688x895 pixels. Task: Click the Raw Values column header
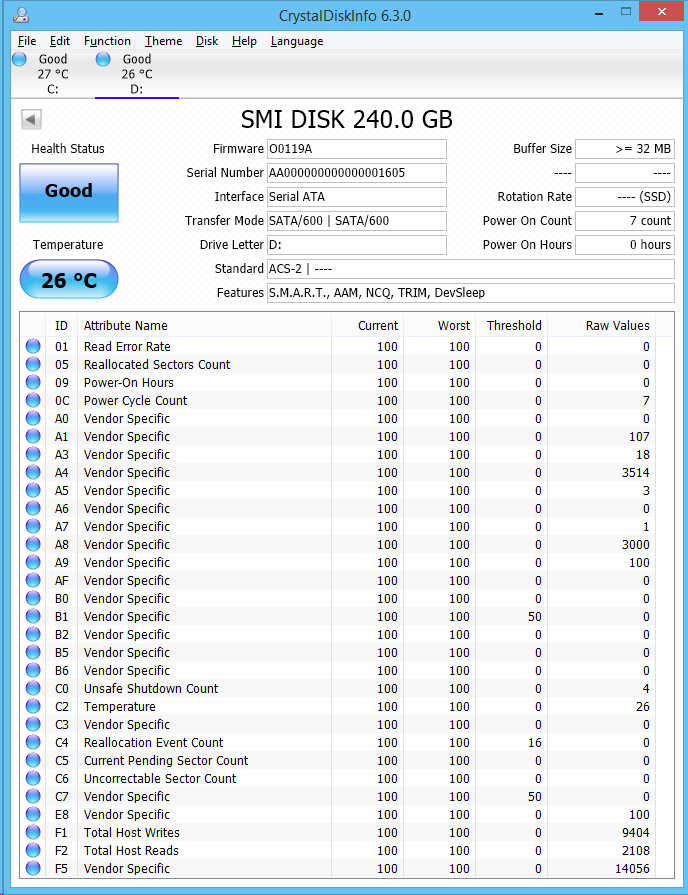[x=617, y=325]
